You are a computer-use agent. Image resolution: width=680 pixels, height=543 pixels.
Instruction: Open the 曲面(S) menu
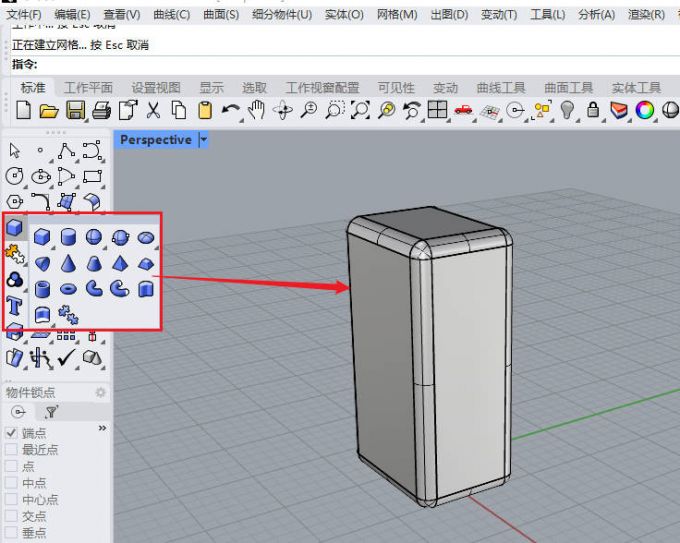pyautogui.click(x=221, y=15)
